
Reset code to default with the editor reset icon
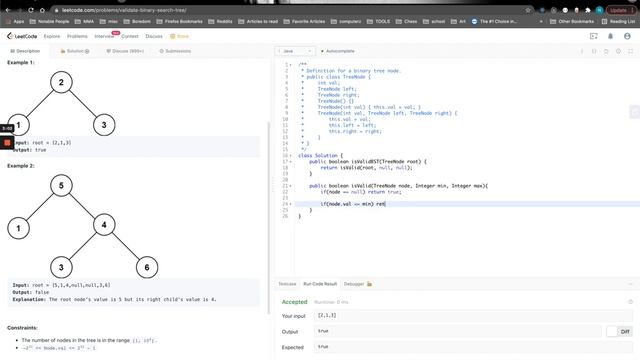pos(606,51)
